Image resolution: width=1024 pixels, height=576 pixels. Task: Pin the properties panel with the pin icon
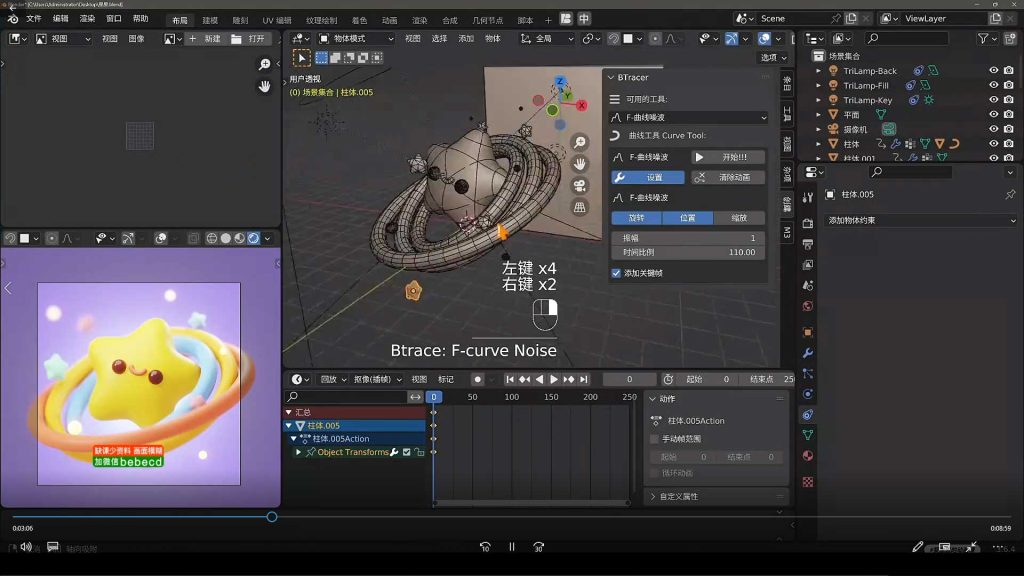tap(1010, 195)
